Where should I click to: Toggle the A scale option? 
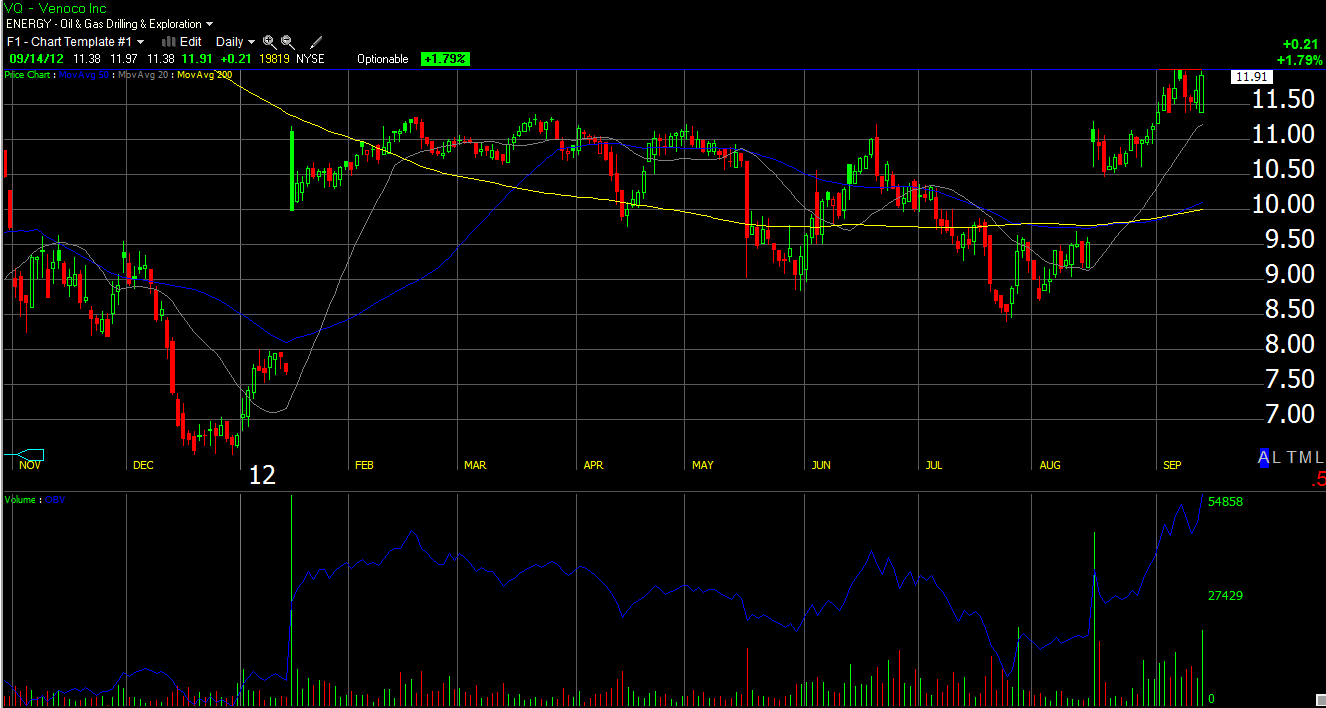tap(1264, 457)
